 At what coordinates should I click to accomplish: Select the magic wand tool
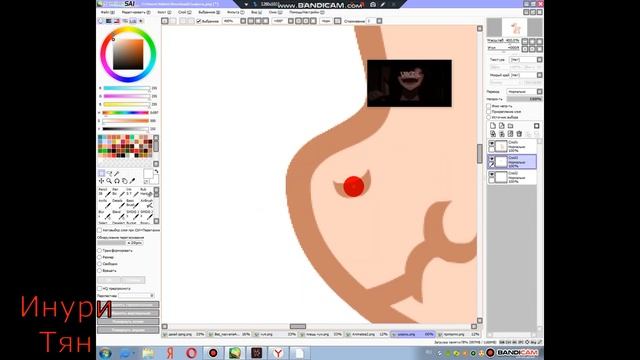[x=117, y=173]
